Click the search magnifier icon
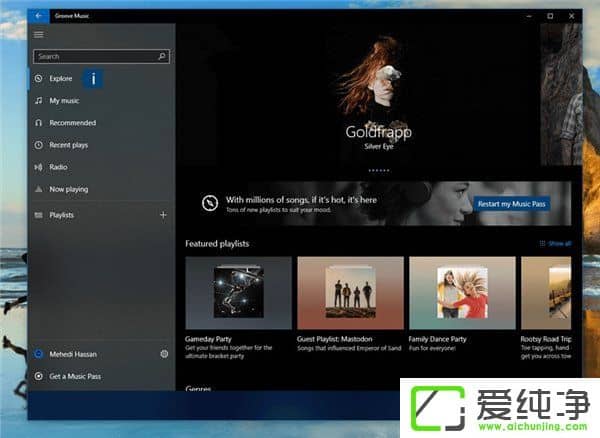600x438 pixels. (162, 56)
